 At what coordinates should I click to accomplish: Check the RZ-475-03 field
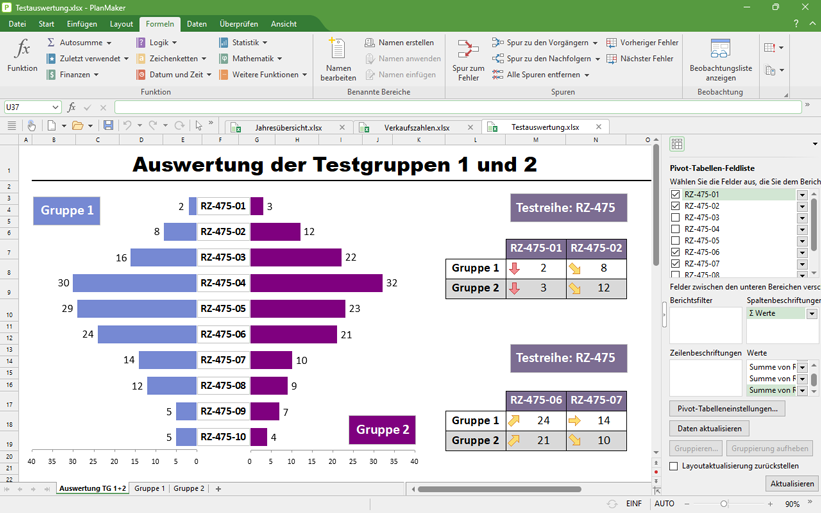(x=675, y=217)
